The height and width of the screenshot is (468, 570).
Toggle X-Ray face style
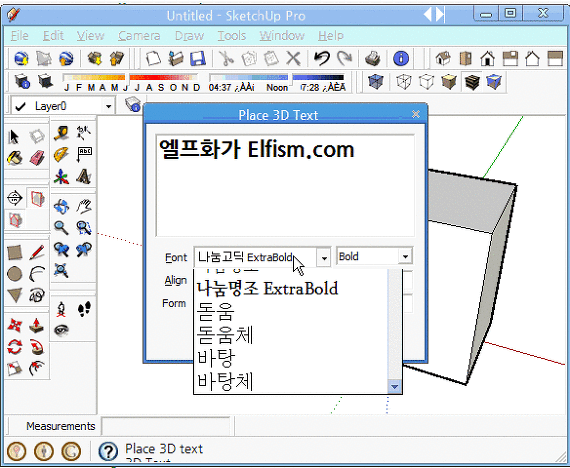point(376,82)
